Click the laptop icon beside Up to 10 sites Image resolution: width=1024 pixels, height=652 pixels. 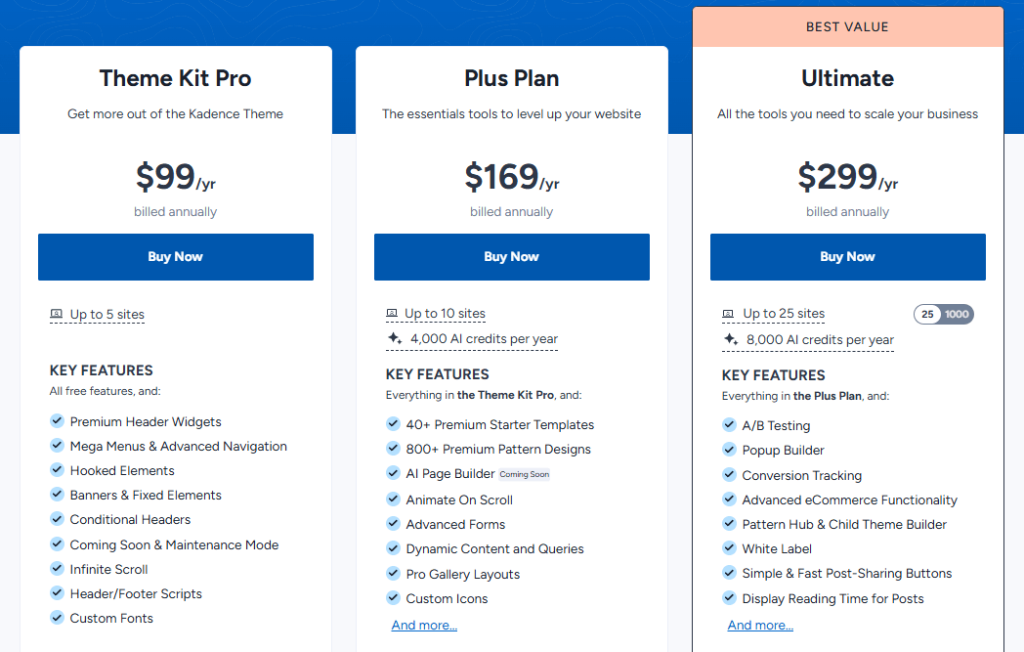(x=393, y=314)
